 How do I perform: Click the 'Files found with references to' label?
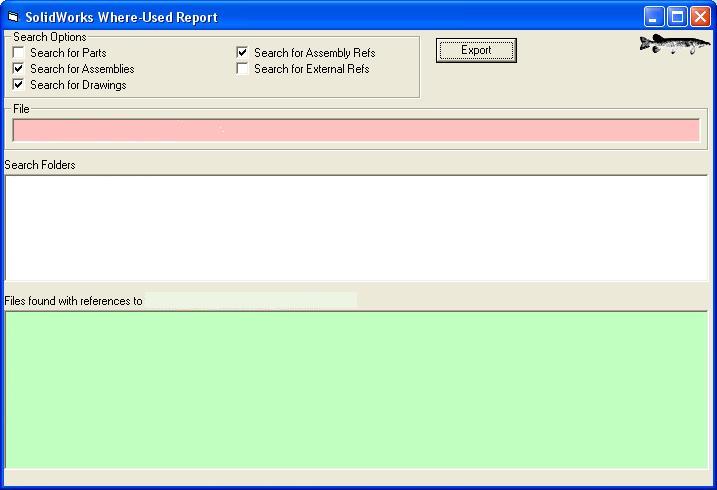(x=73, y=301)
